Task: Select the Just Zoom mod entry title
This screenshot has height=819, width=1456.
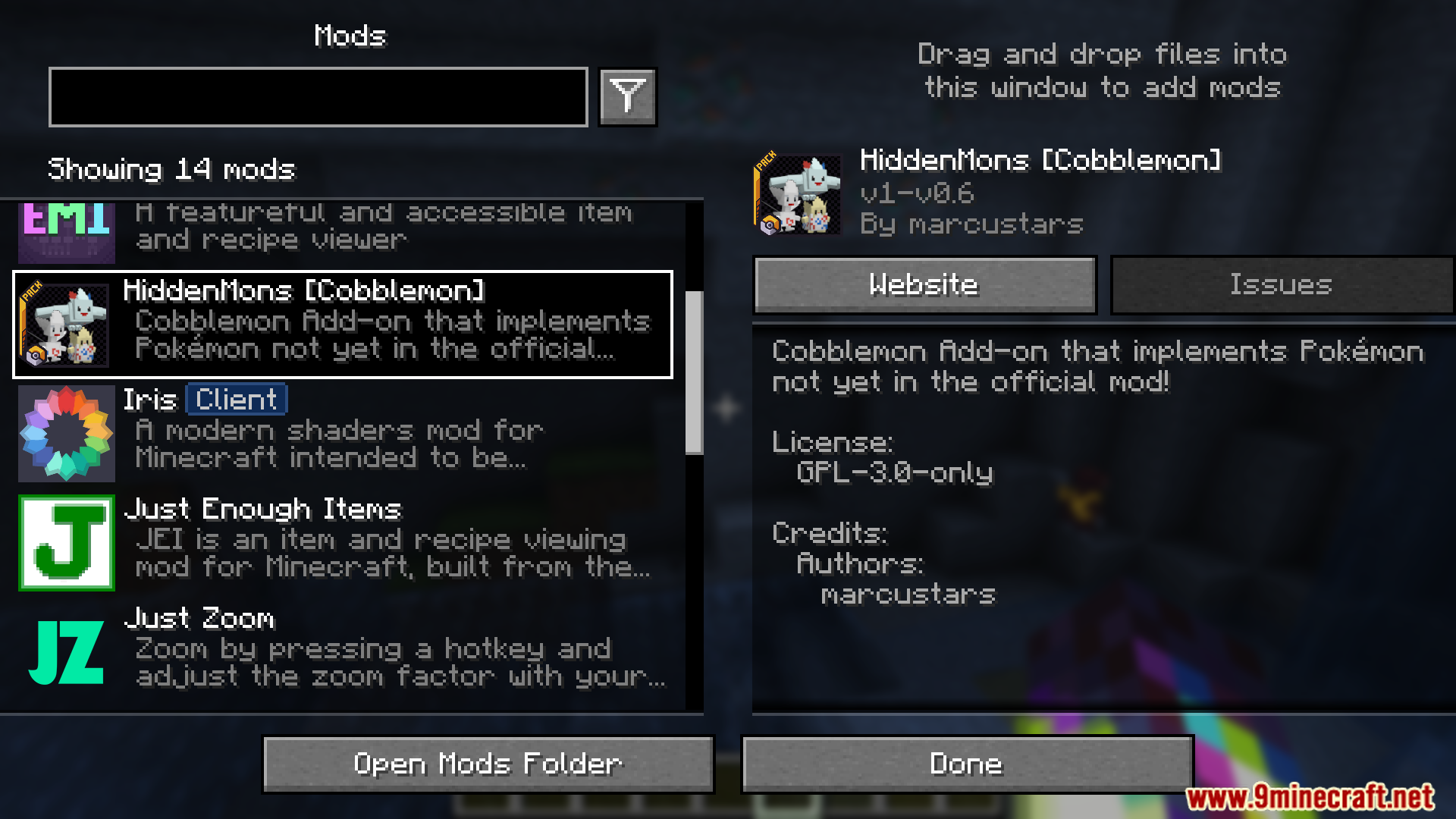Action: [x=199, y=618]
